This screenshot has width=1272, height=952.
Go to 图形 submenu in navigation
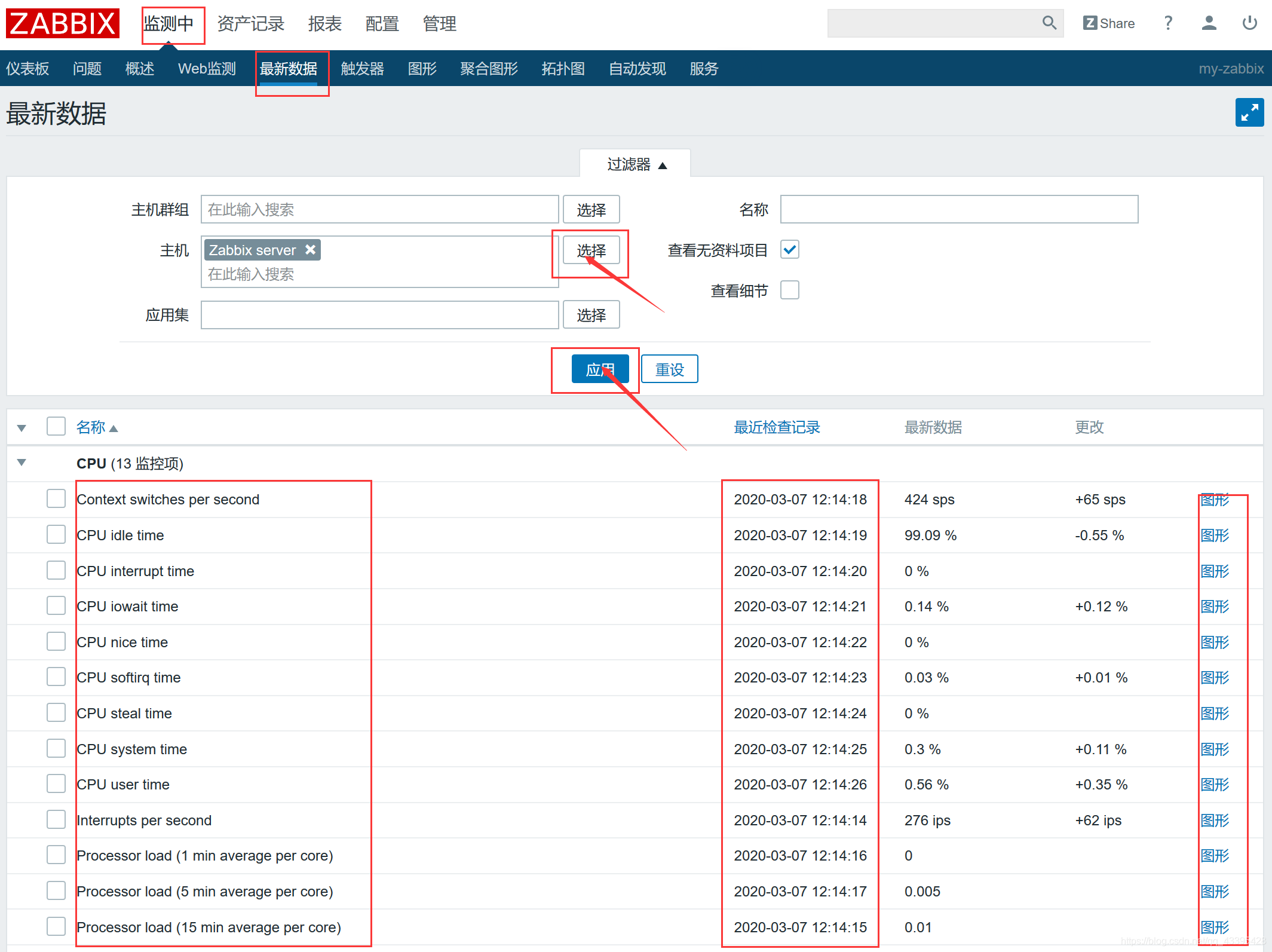(x=422, y=69)
